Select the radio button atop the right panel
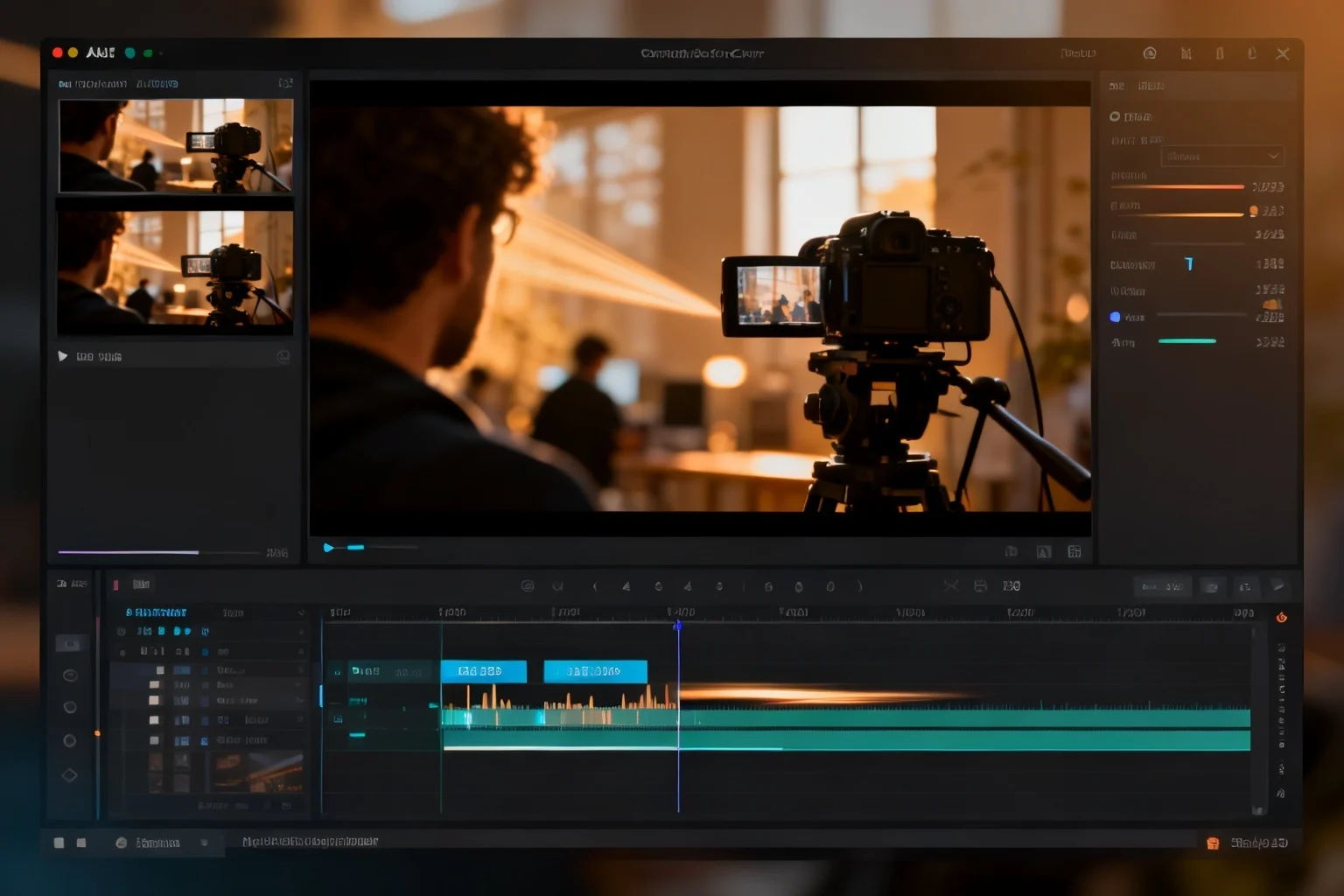The width and height of the screenshot is (1344, 896). click(x=1115, y=116)
